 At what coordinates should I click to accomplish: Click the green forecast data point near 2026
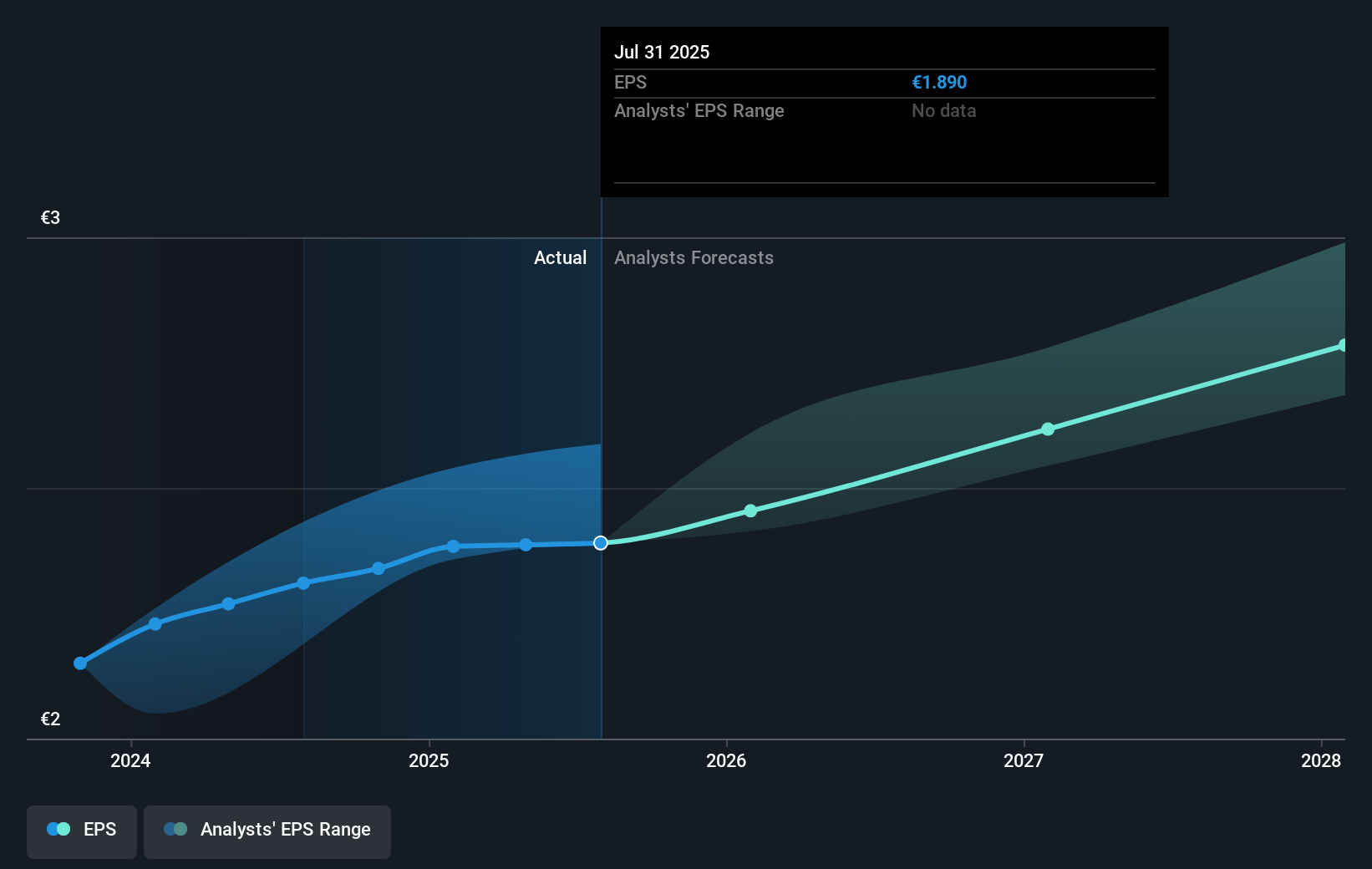750,510
